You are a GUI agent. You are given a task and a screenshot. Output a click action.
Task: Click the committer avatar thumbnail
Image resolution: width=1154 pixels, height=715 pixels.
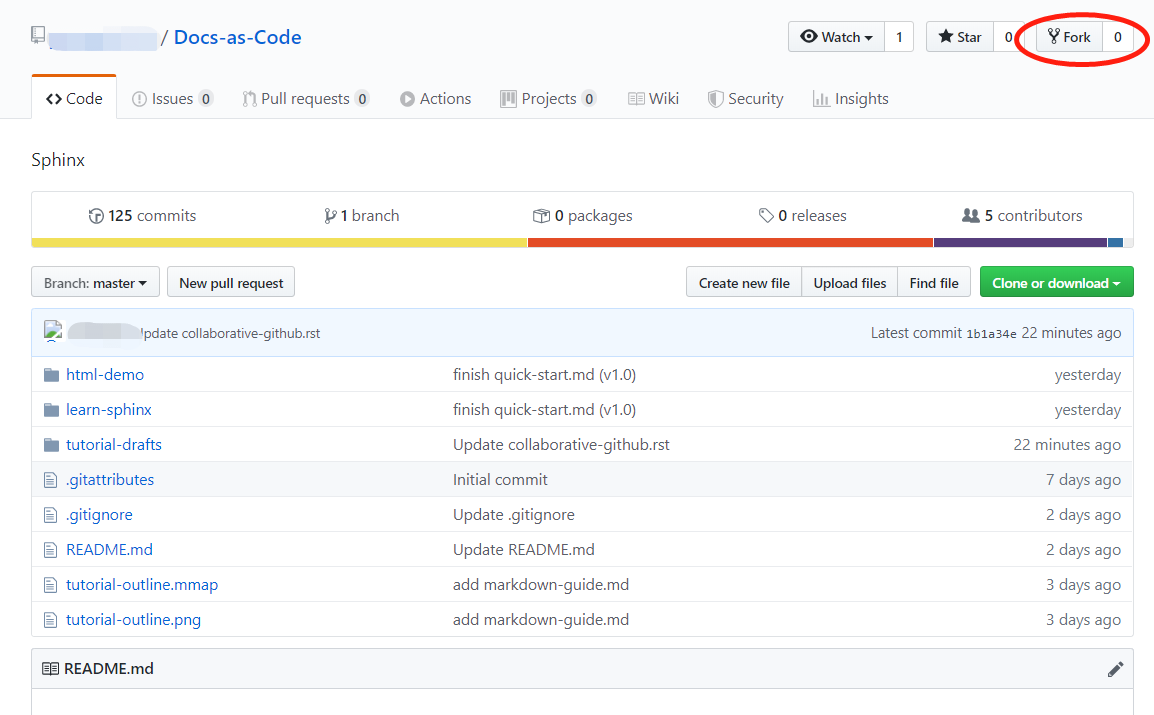[52, 330]
